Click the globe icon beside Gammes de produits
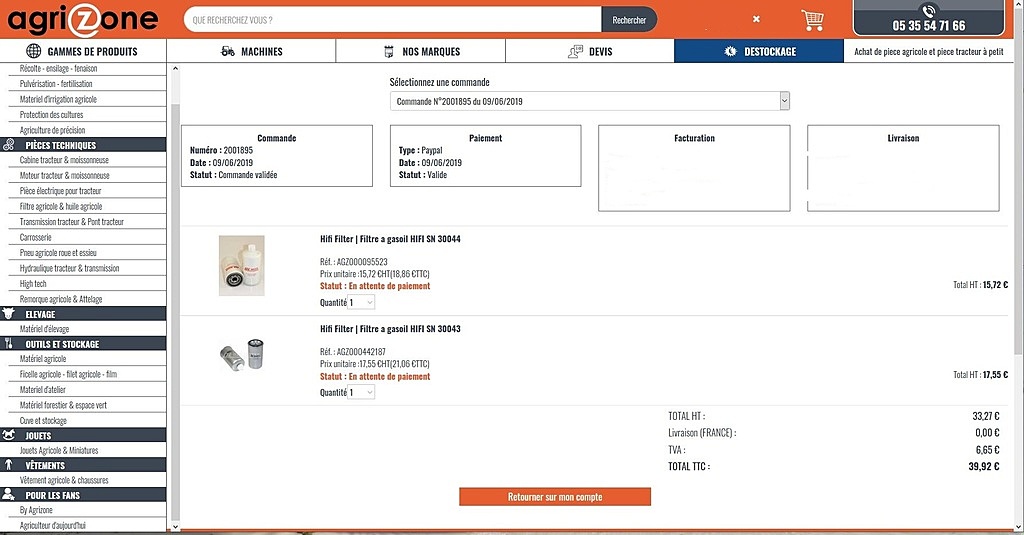1024x535 pixels. tap(33, 51)
